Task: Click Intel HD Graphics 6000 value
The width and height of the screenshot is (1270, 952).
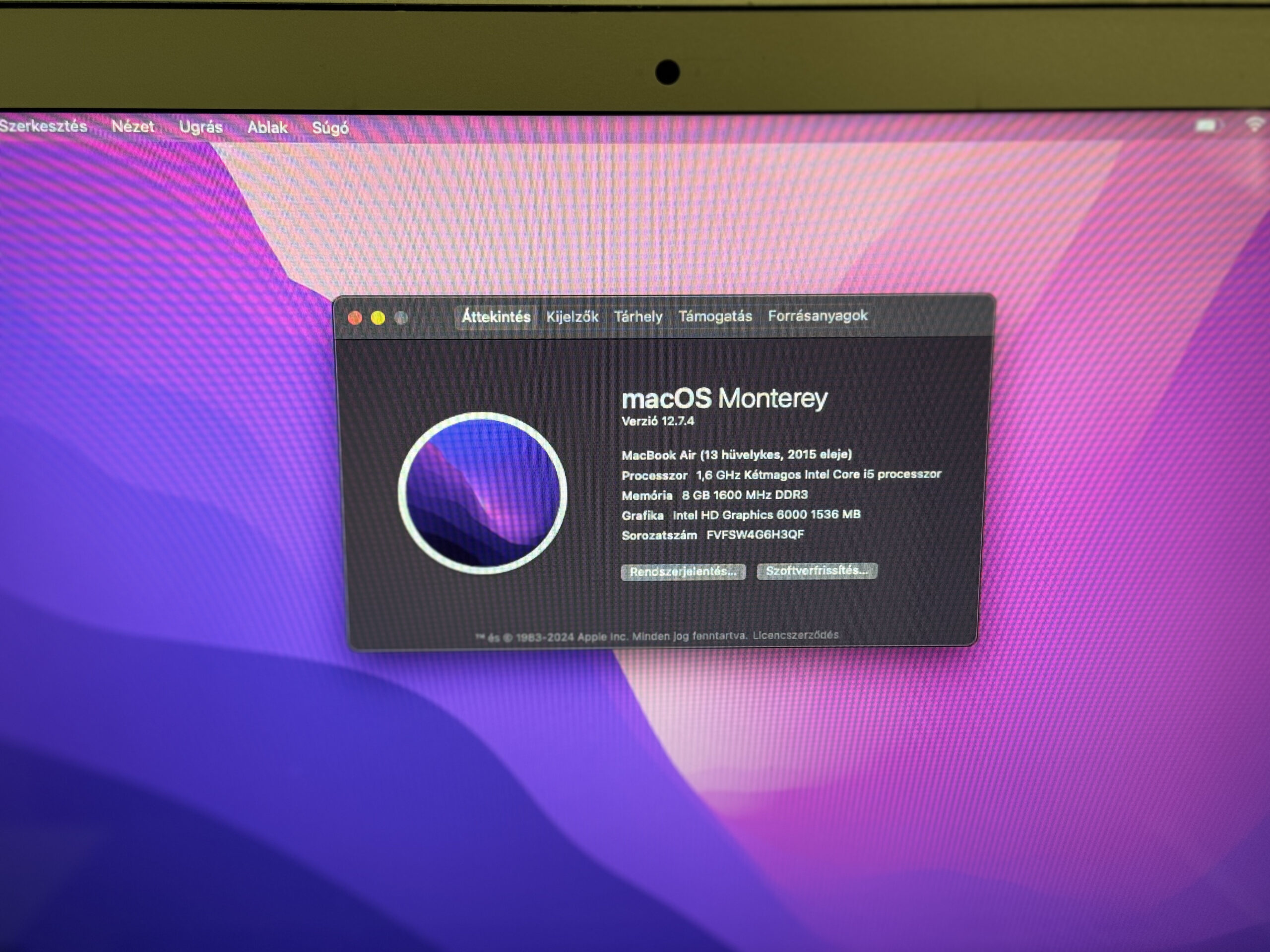Action: (x=766, y=515)
